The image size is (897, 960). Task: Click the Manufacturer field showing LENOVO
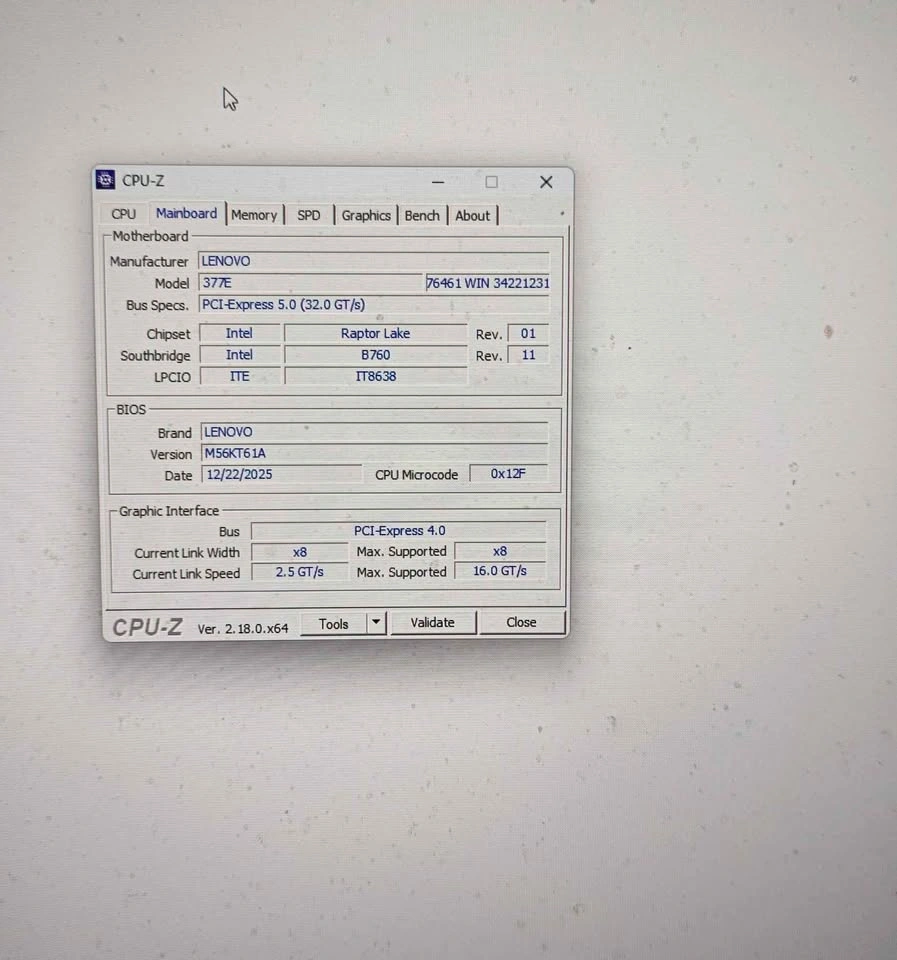point(373,261)
